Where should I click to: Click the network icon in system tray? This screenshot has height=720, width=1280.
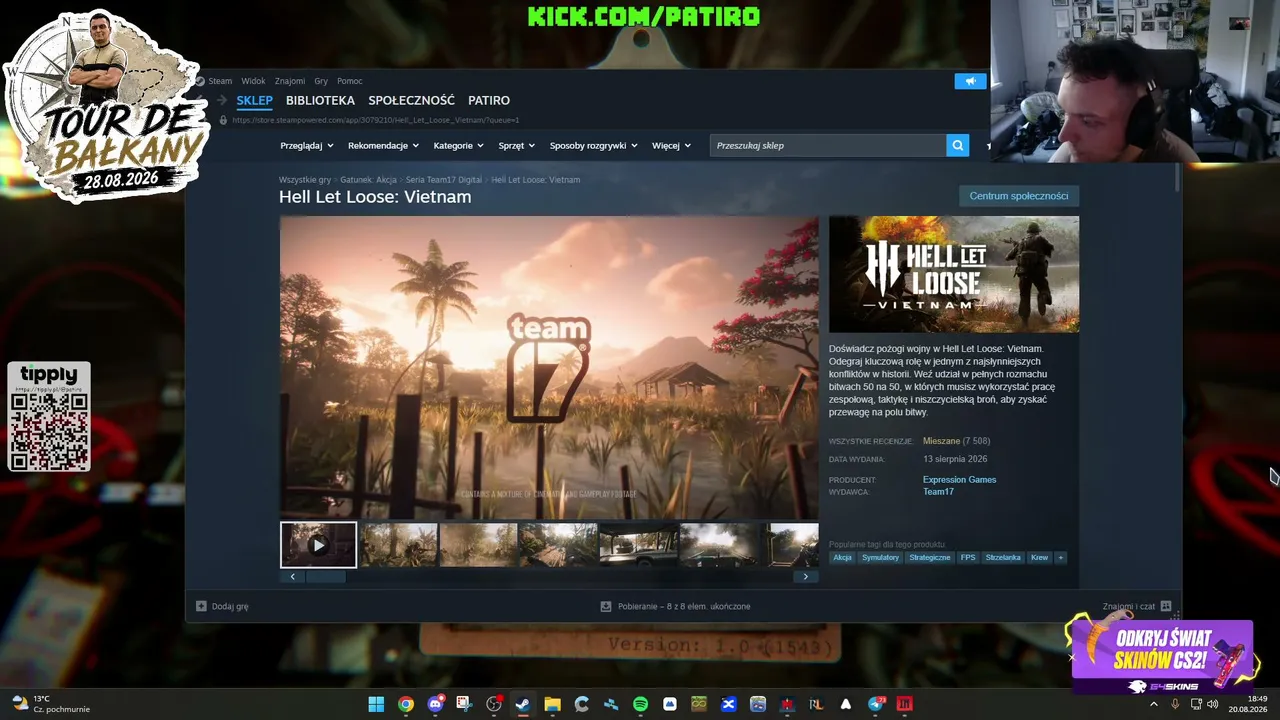coord(1196,704)
